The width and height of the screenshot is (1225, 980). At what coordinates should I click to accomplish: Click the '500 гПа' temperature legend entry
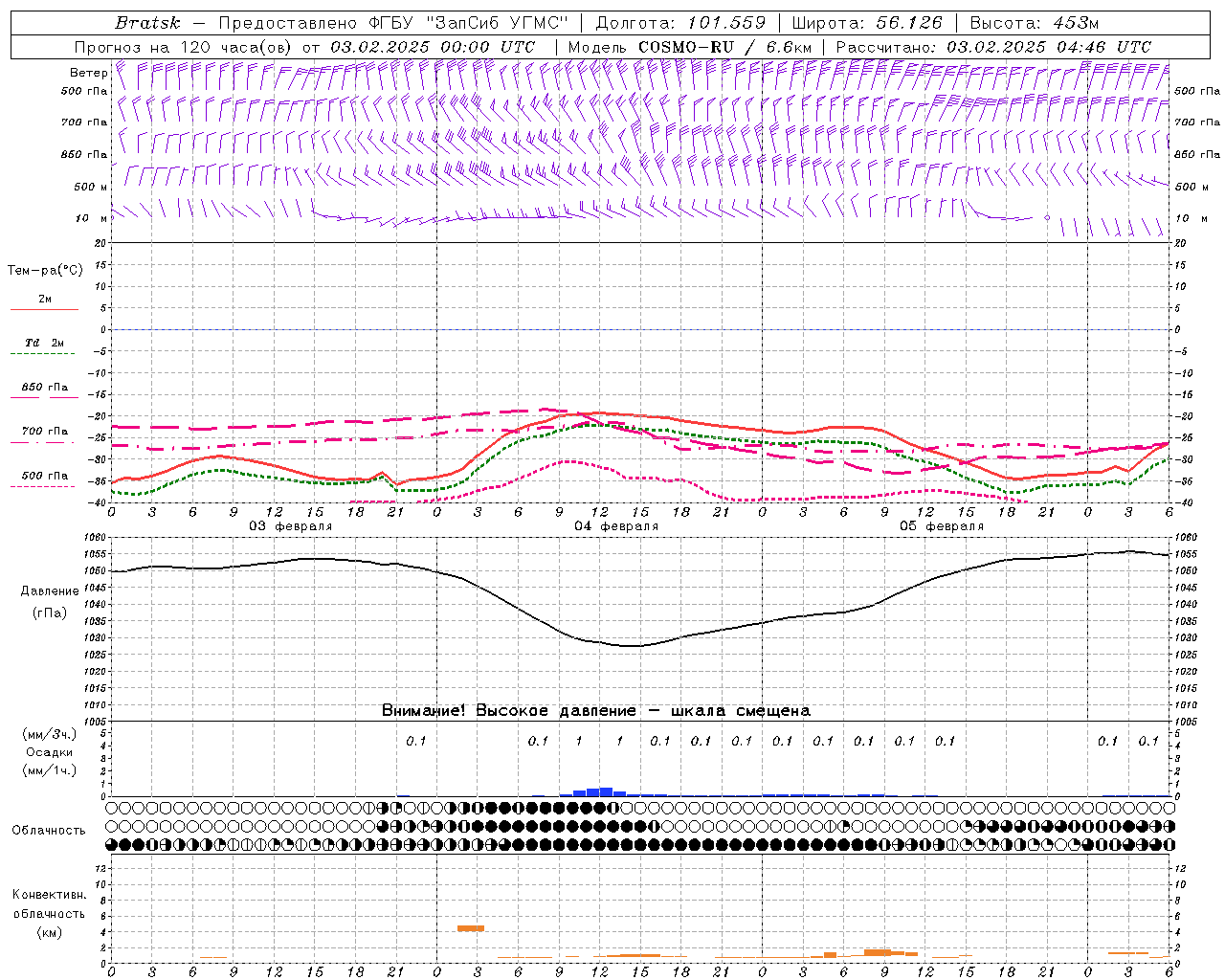(44, 477)
